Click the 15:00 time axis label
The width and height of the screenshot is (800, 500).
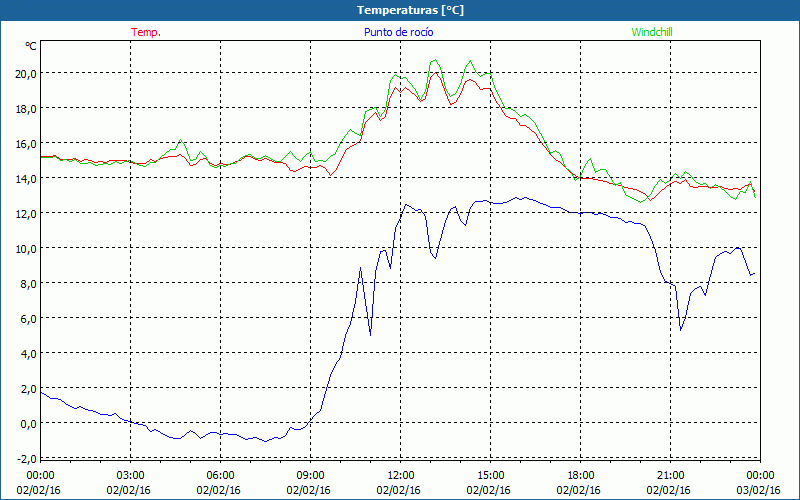490,476
